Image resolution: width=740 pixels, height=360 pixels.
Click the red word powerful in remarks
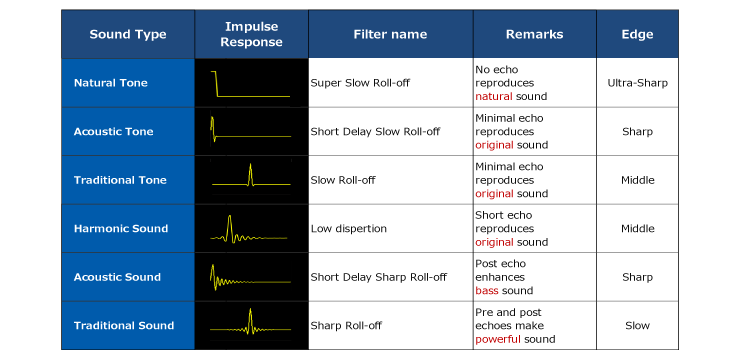498,339
